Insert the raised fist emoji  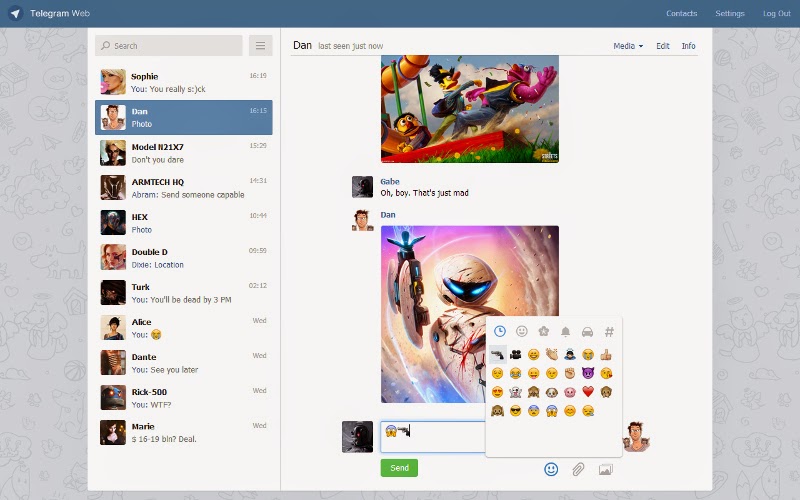570,373
